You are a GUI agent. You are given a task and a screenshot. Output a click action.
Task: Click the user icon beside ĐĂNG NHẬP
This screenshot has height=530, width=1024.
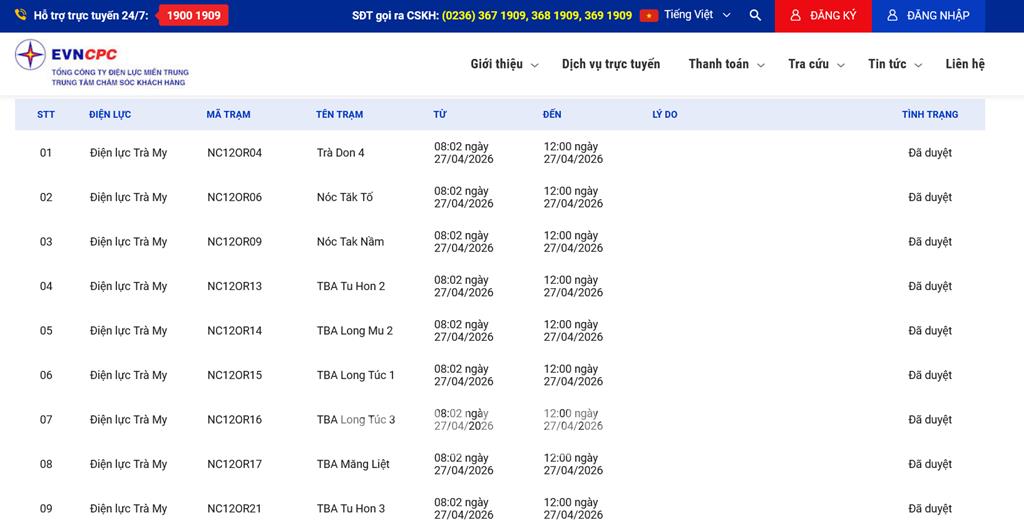893,16
